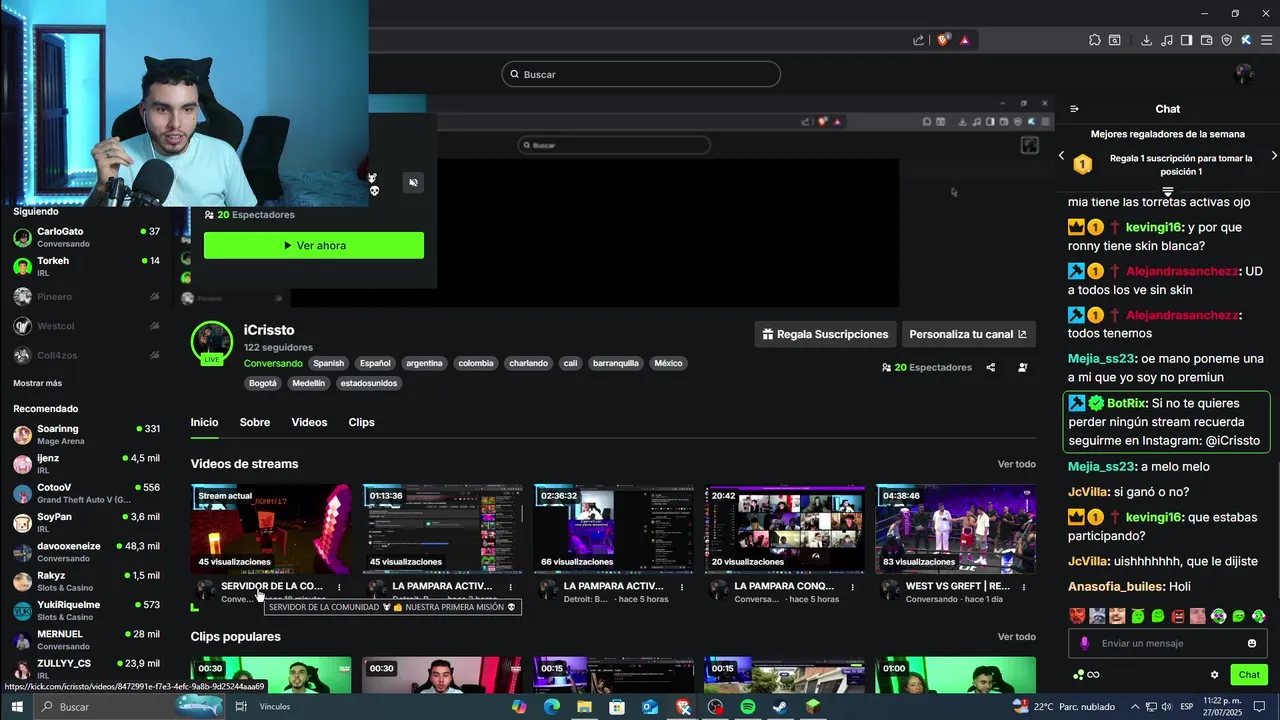Open browser downloads icon
The image size is (1280, 720).
tap(1146, 40)
